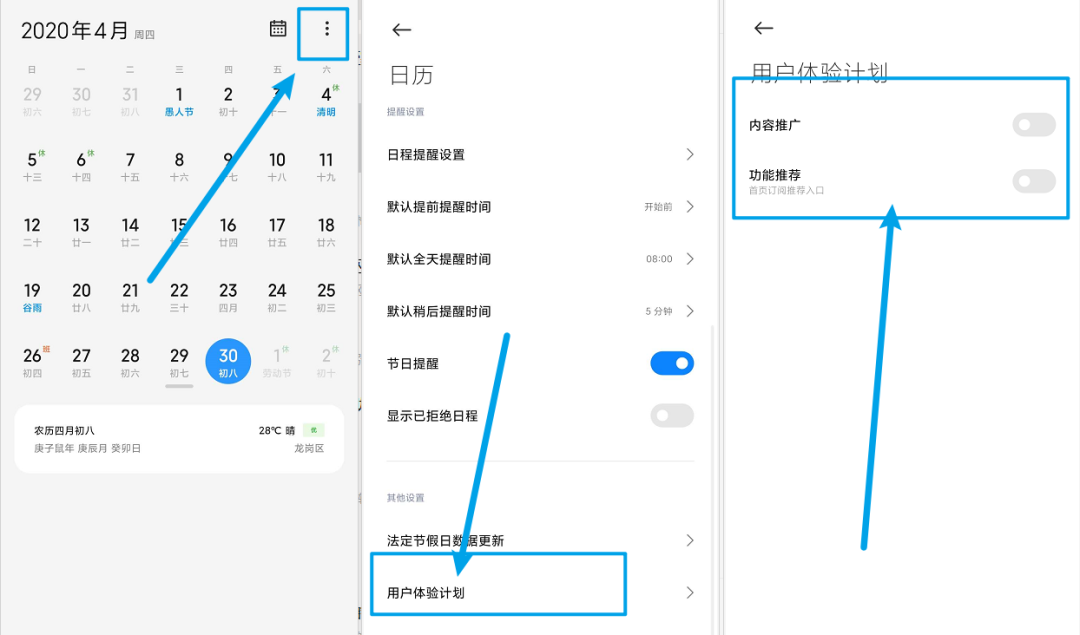1080x635 pixels.
Task: Go back from the 日历 settings screen
Action: (x=402, y=30)
